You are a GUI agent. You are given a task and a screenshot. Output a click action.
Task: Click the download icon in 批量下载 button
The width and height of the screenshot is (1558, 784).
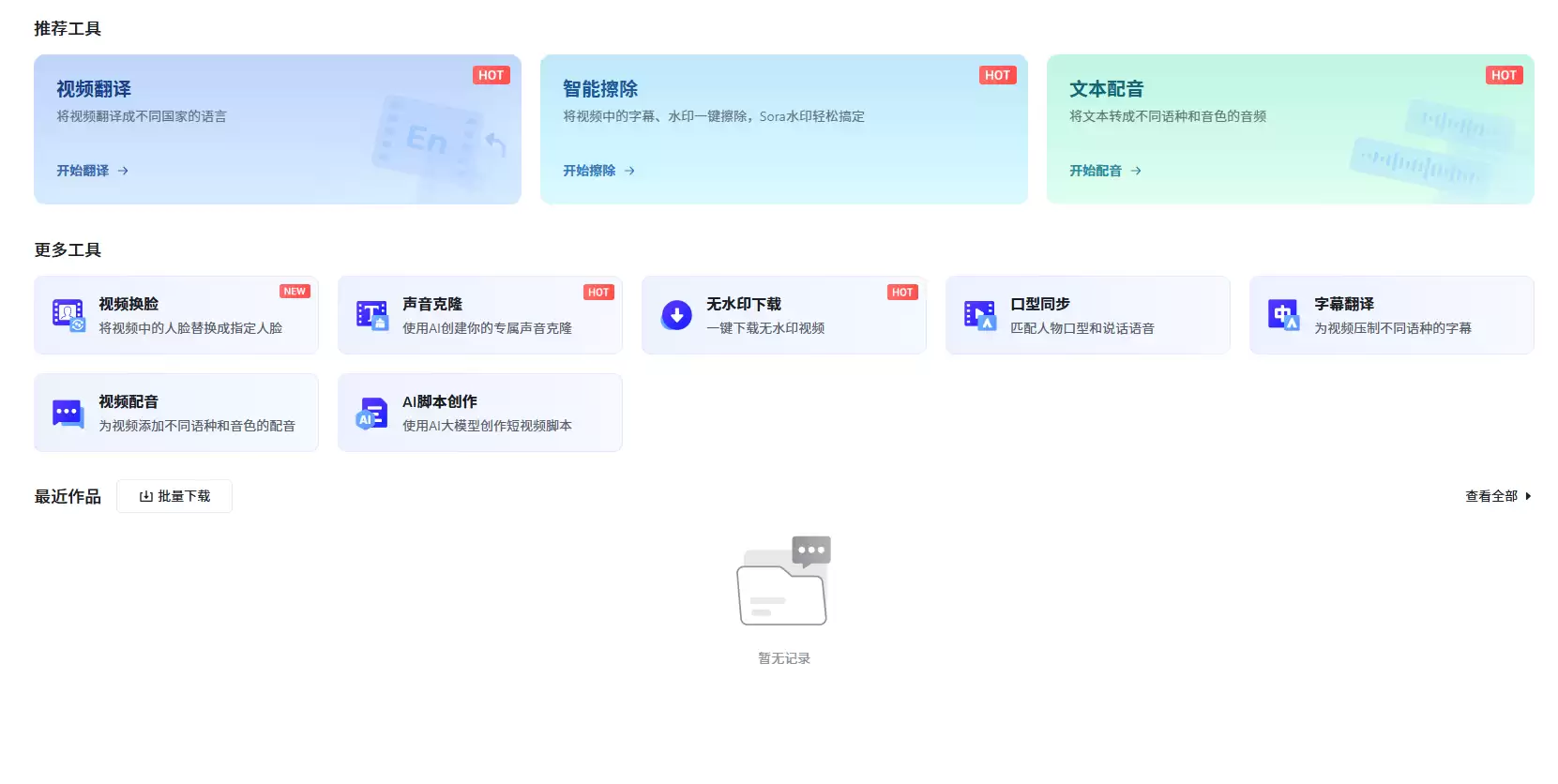point(146,496)
